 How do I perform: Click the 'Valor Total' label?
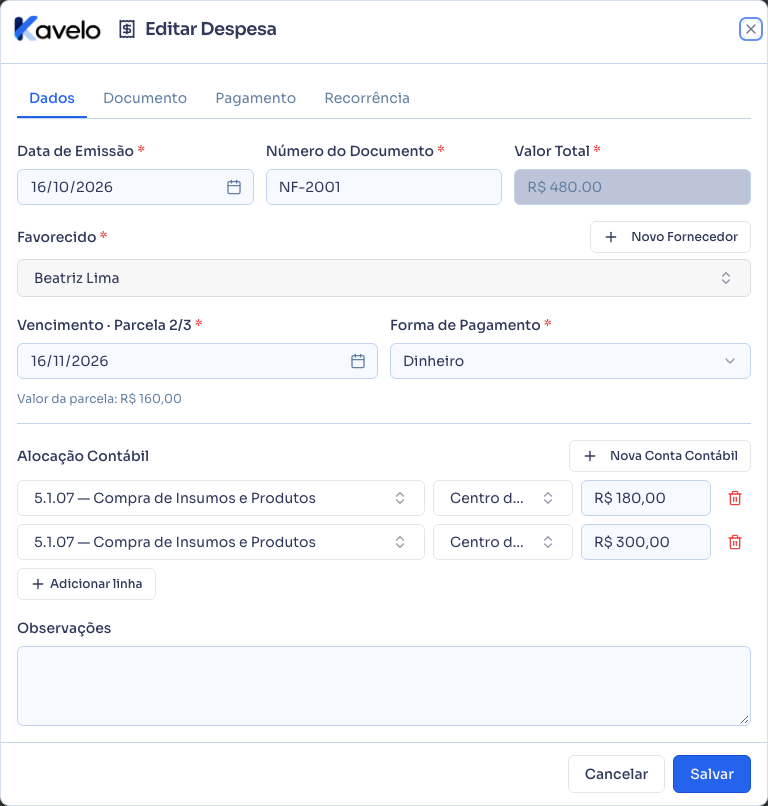552,151
